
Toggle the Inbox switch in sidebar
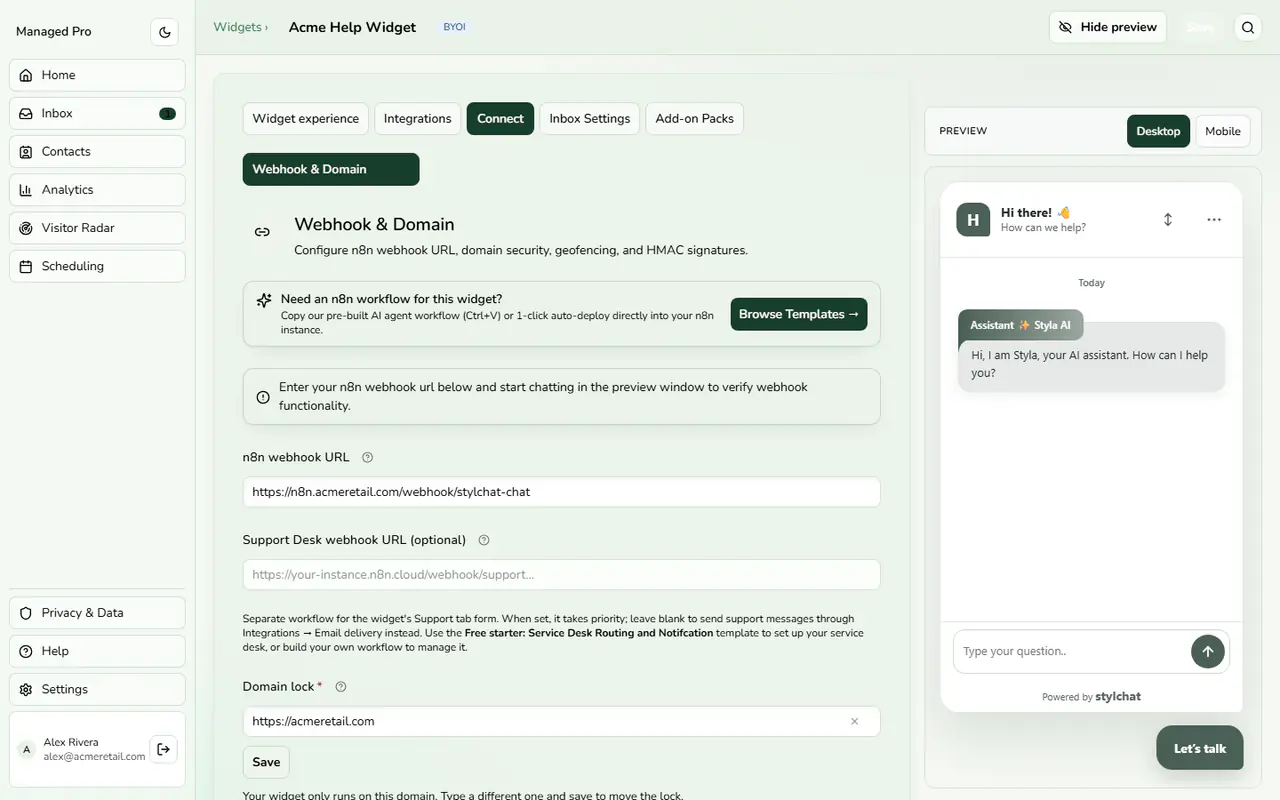[x=167, y=113]
